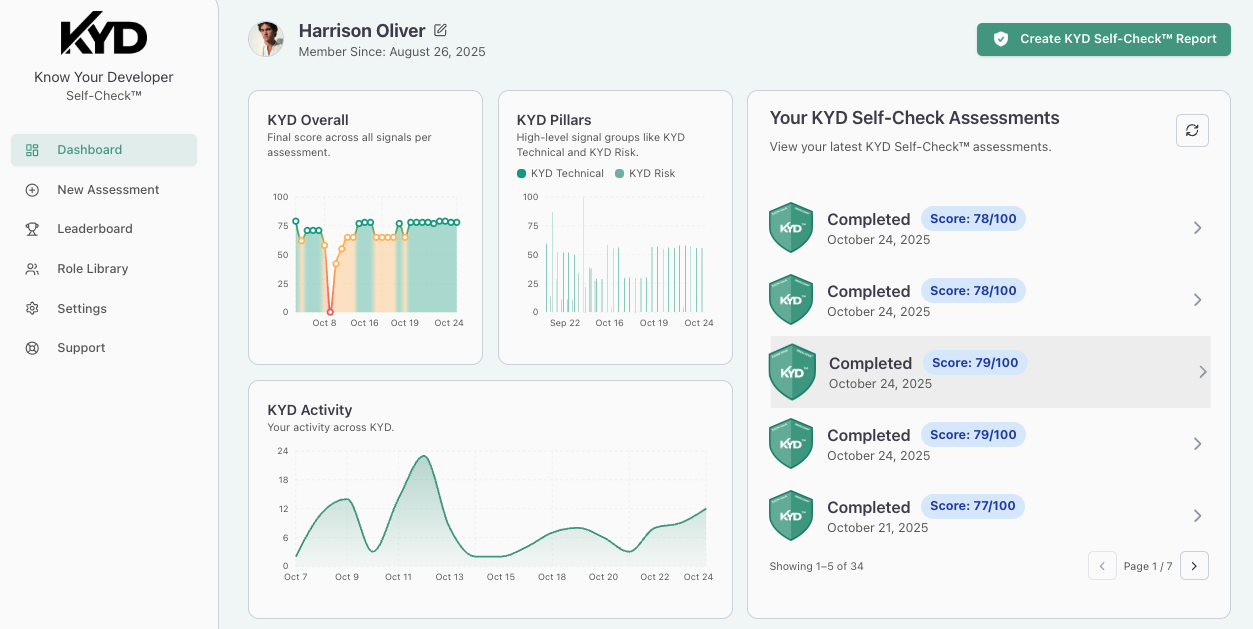Go to next page of assessments
Screen dimensions: 1253x629
(x=1194, y=565)
